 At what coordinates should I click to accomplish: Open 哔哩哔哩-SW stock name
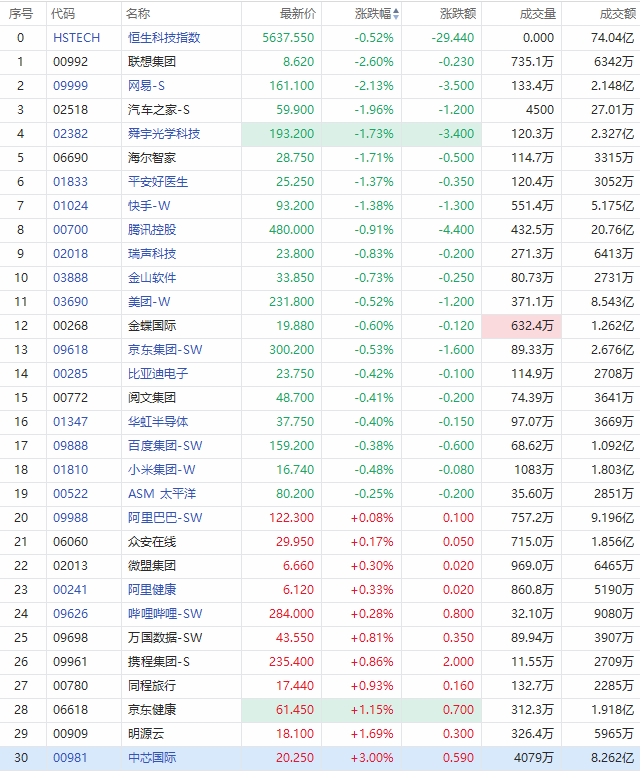pos(165,614)
